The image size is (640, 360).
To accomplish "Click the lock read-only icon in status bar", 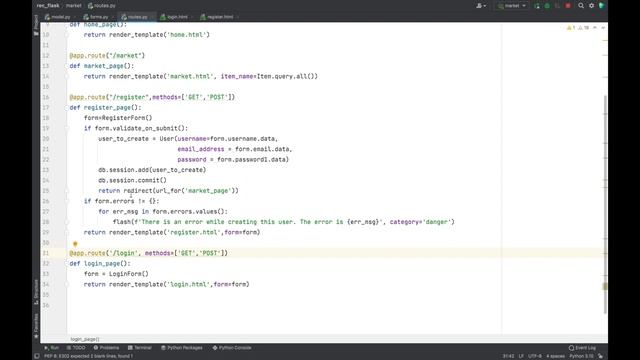I will (x=601, y=356).
